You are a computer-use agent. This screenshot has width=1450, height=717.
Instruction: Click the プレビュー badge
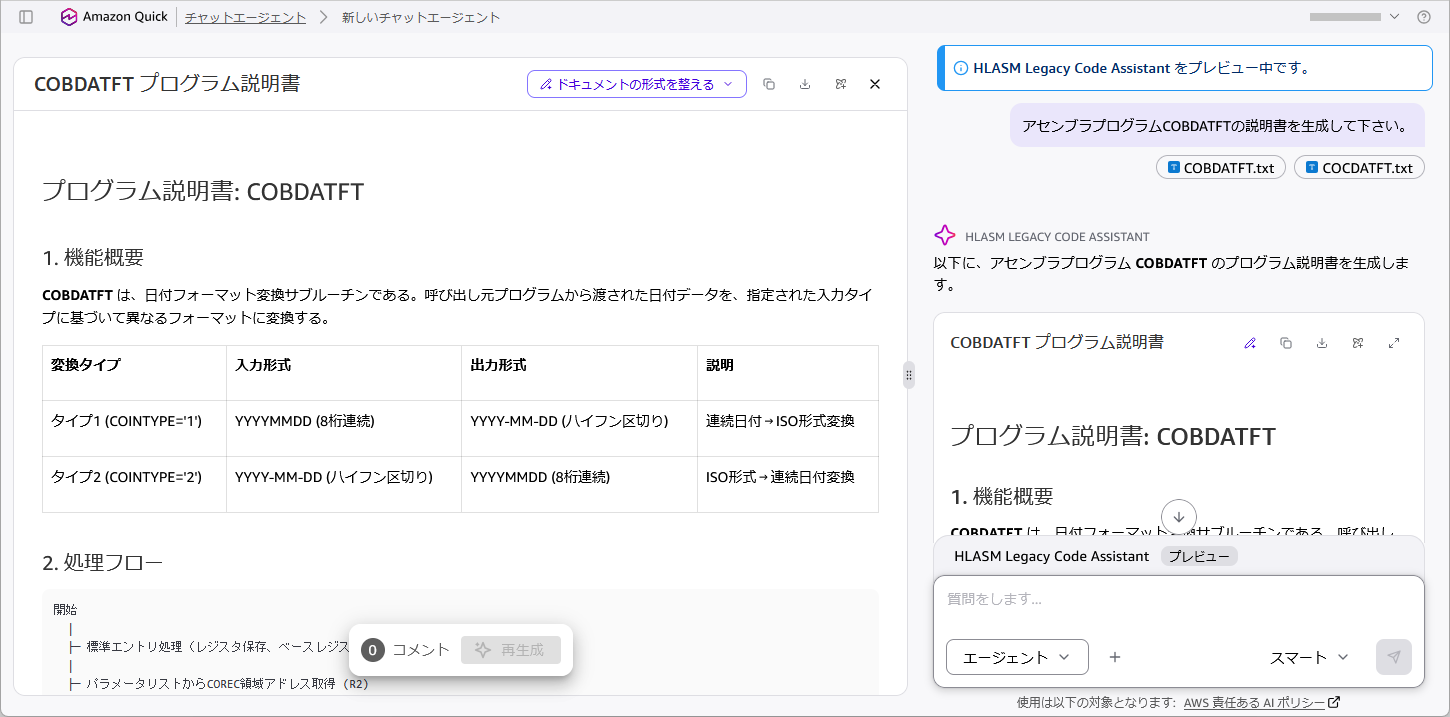[x=1199, y=556]
